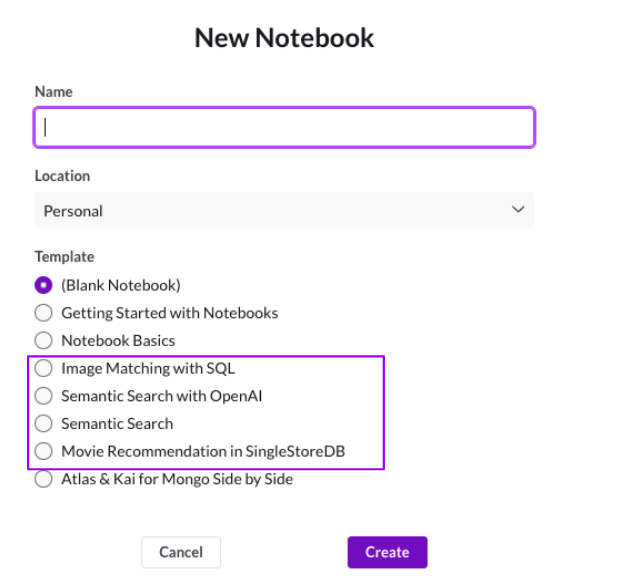Click "Movie Recommendation in SingleStoreDB" label text

[204, 451]
